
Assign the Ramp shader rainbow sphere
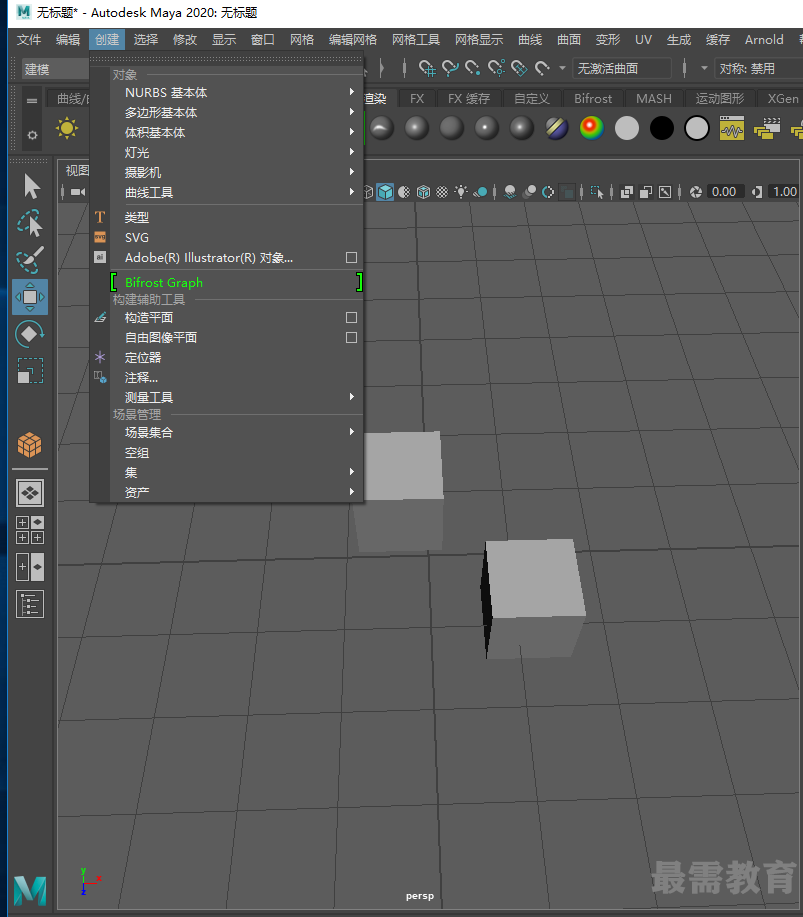(591, 128)
